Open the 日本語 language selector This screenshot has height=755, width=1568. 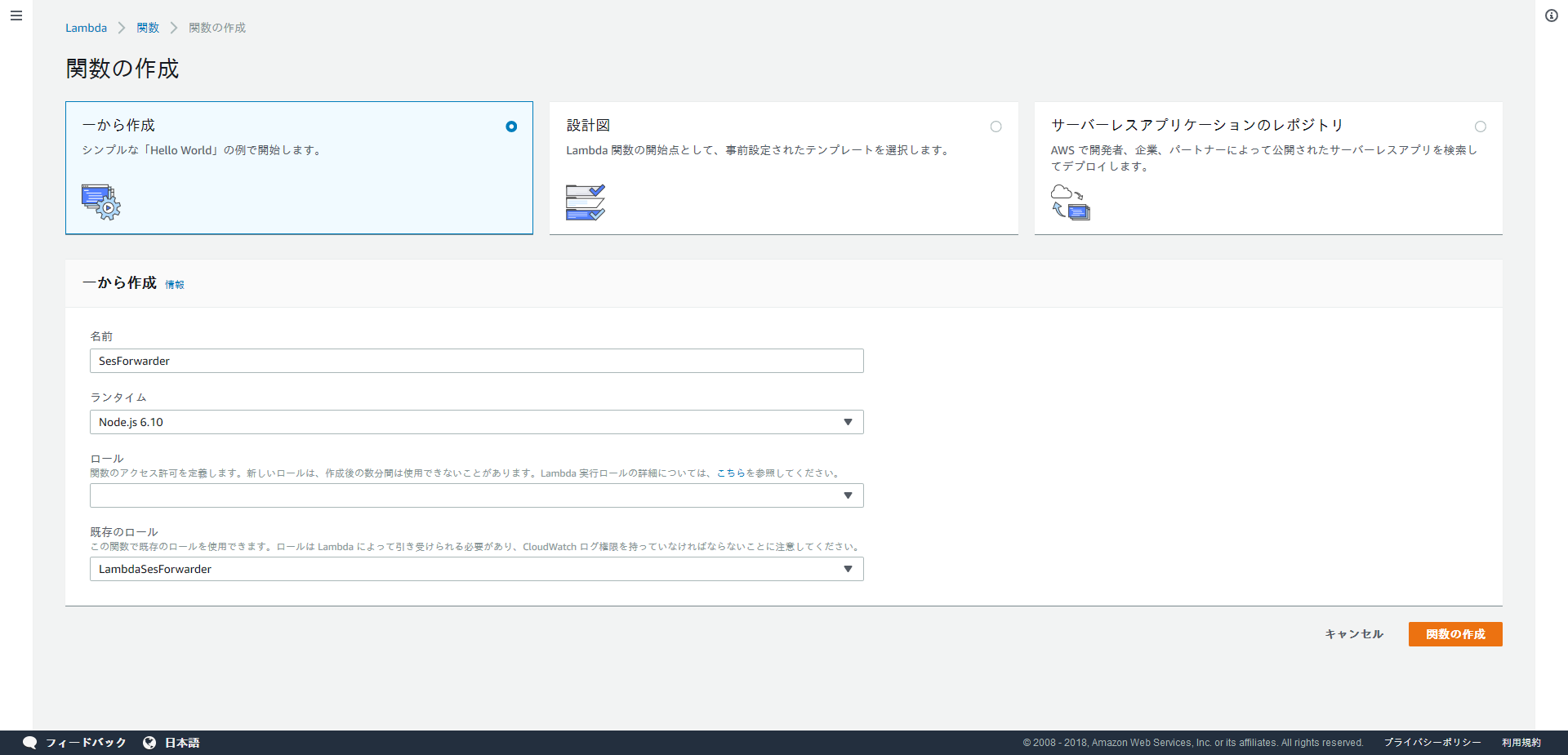182,743
